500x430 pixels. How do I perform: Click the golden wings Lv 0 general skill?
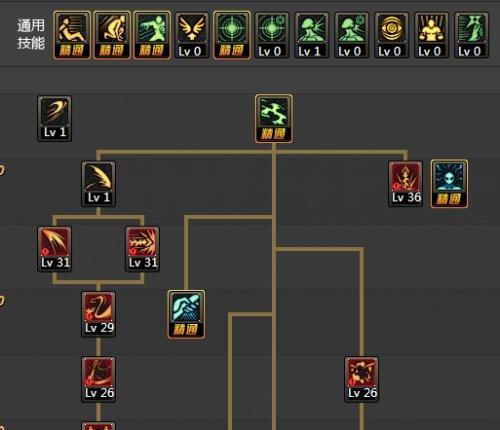coord(192,35)
